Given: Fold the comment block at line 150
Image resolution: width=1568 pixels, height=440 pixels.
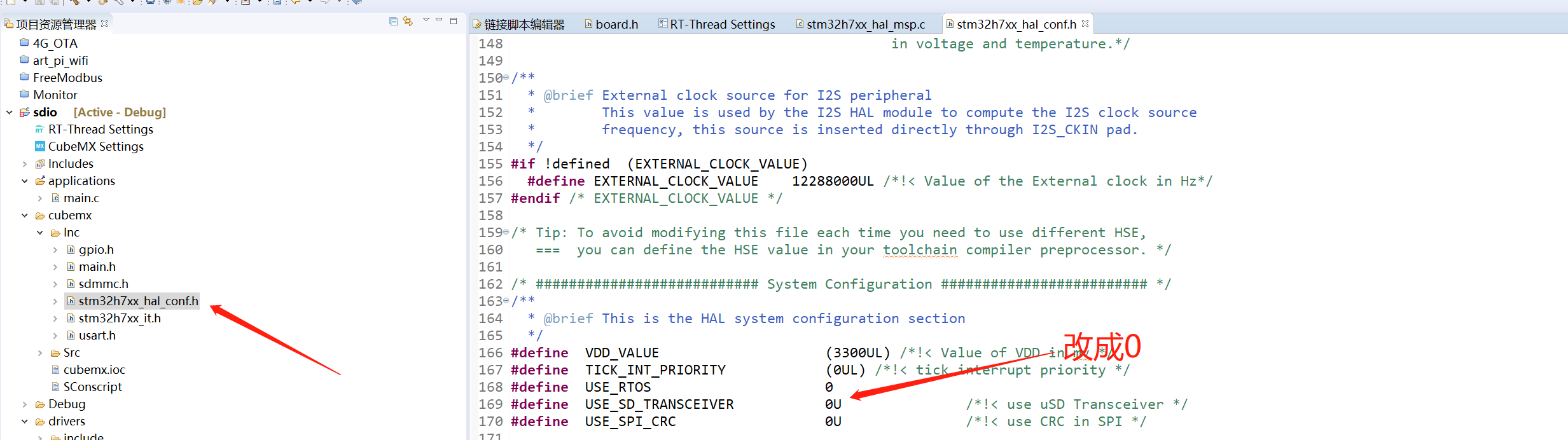Looking at the screenshot, I should (506, 78).
